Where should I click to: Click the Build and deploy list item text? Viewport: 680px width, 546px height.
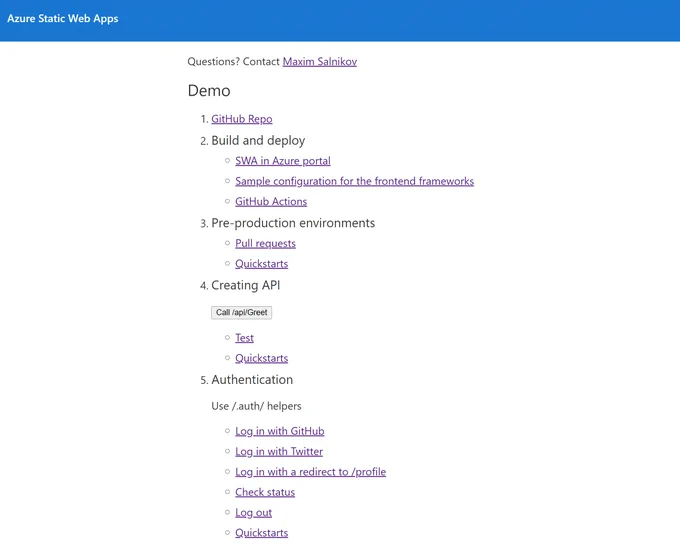258,141
